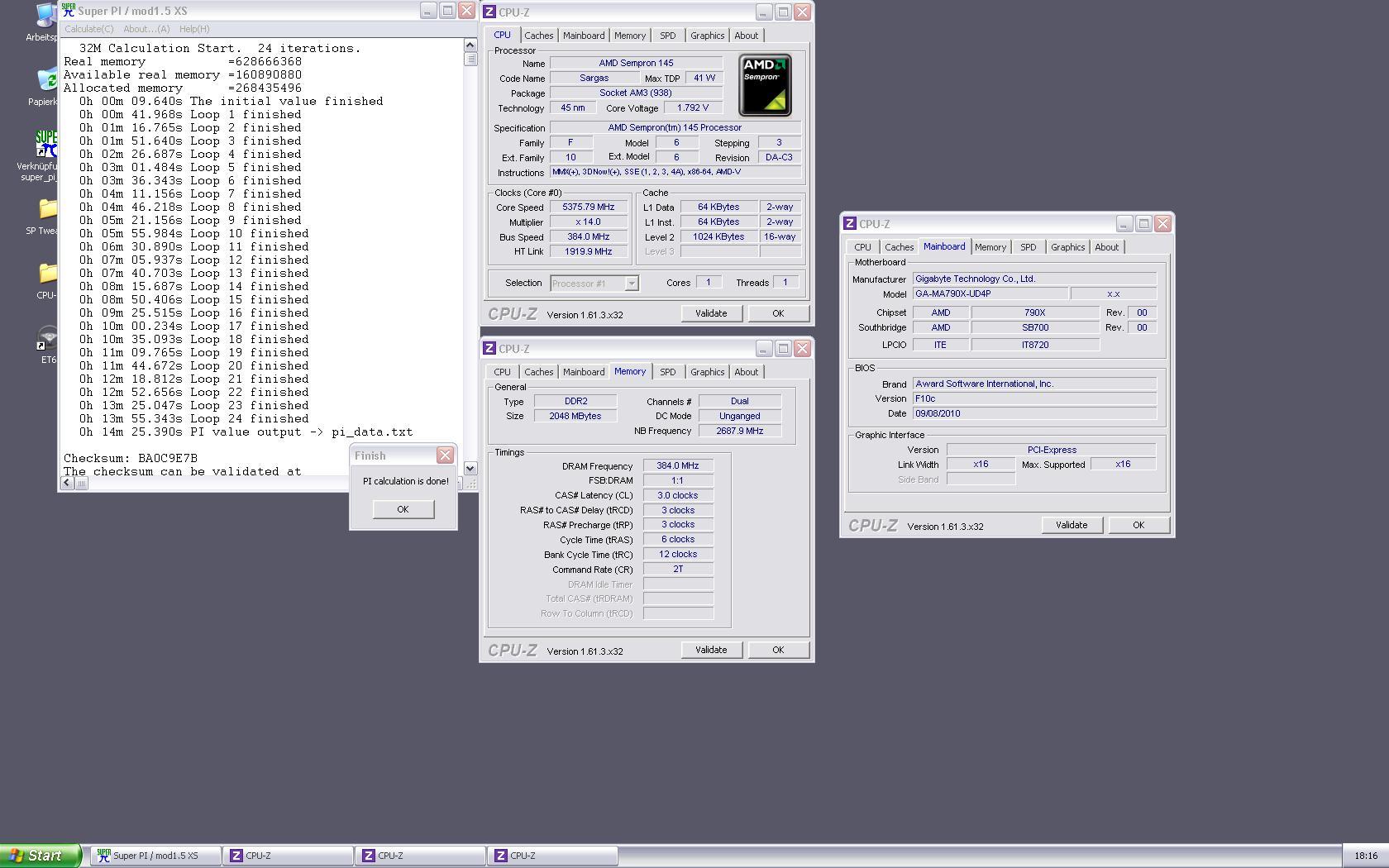This screenshot has width=1389, height=868.
Task: Click the CPU-Z icon in the CPU window title bar
Action: [x=490, y=12]
